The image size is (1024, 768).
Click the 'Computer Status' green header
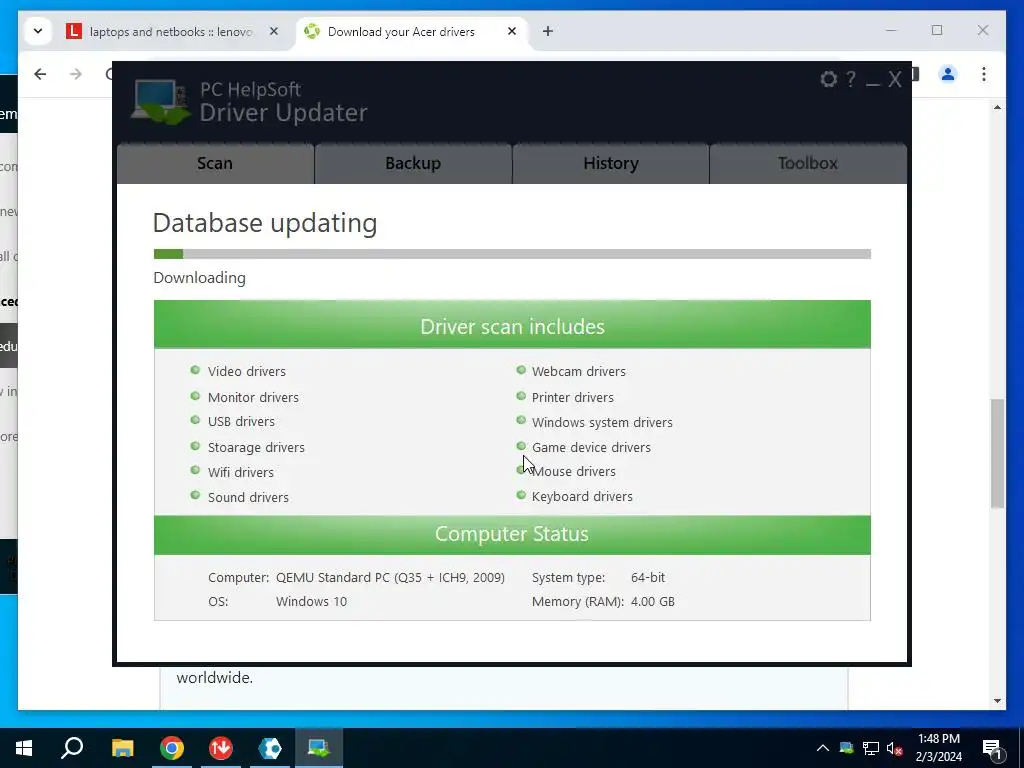[512, 534]
